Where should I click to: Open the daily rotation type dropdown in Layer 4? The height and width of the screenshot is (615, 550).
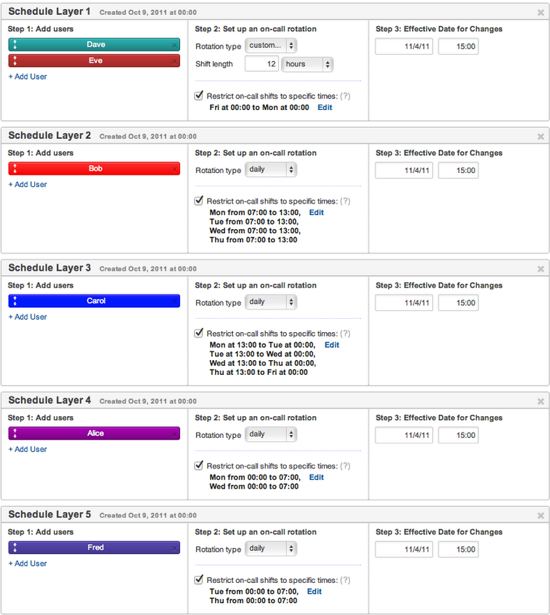(x=271, y=434)
